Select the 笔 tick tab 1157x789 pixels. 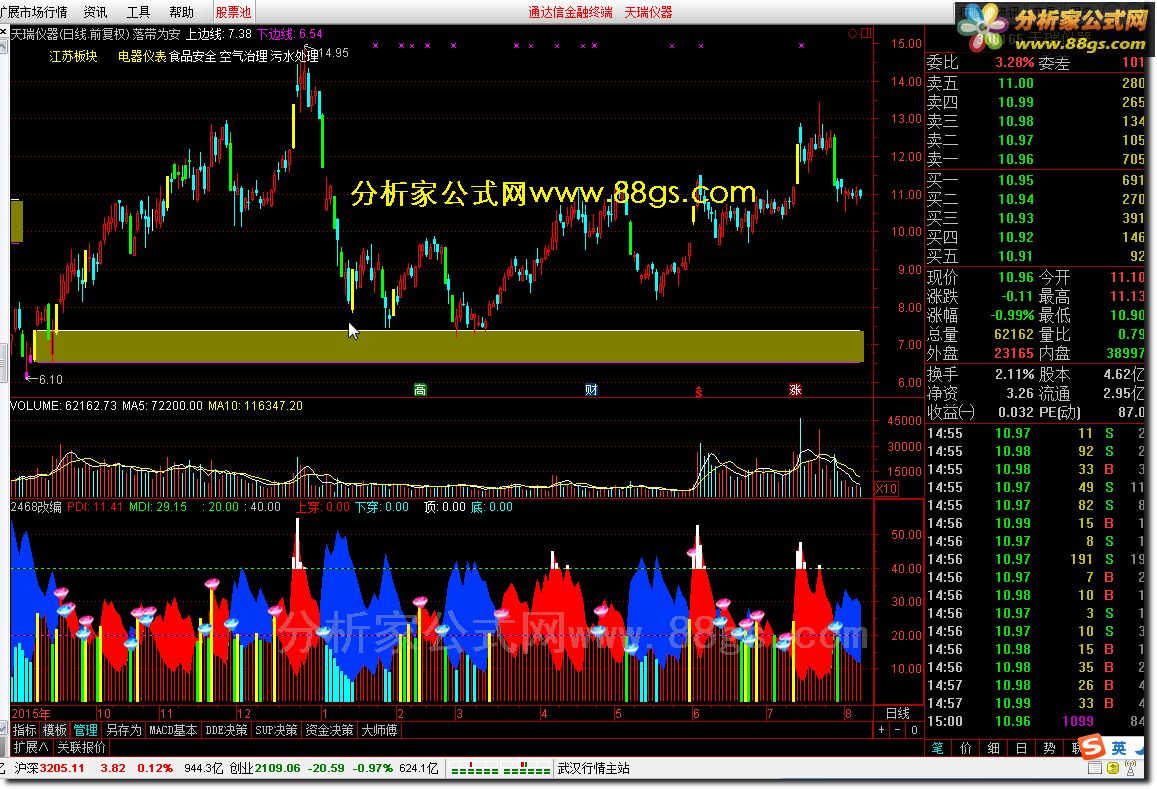[937, 748]
